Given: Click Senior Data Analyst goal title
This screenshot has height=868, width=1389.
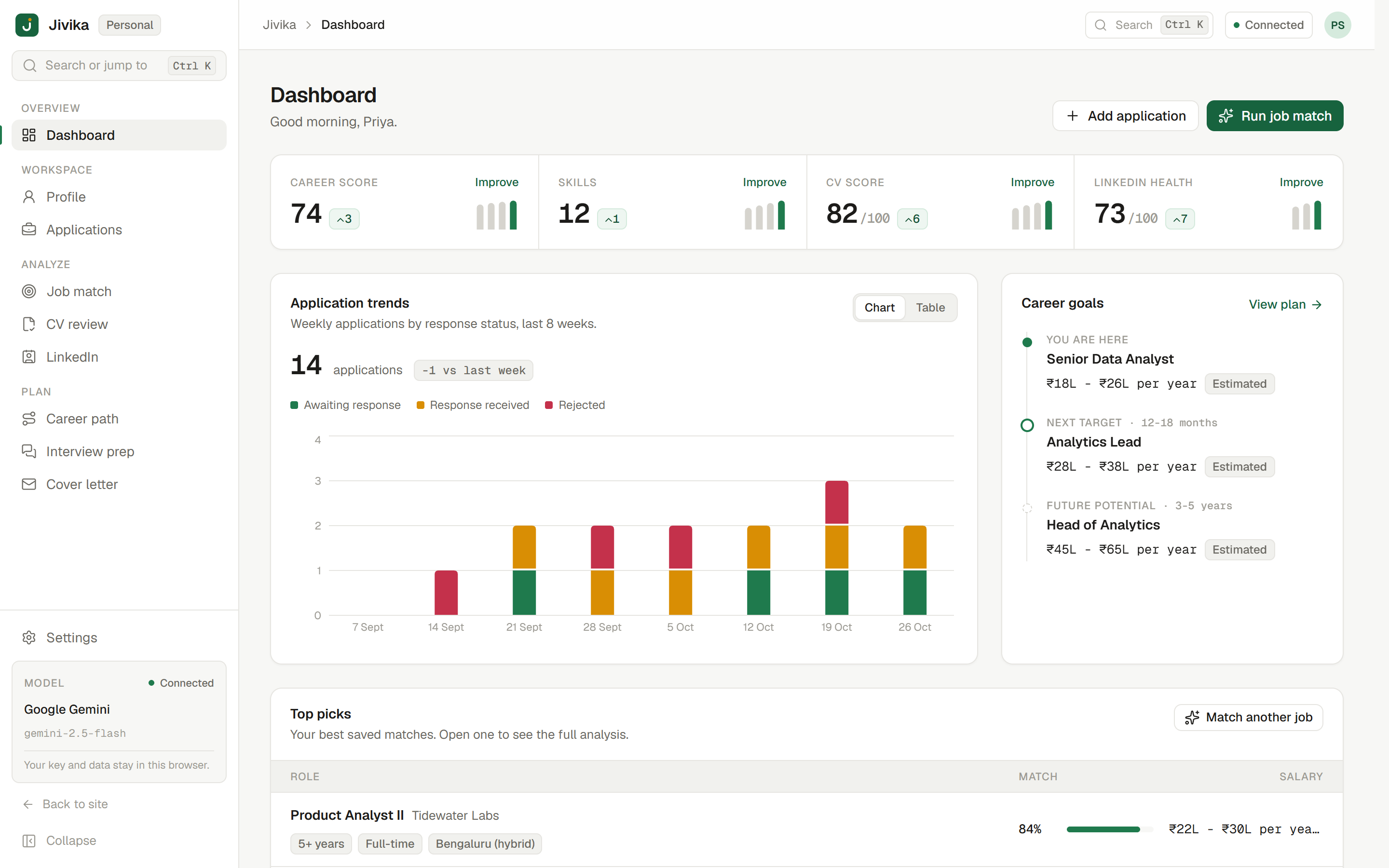Looking at the screenshot, I should tap(1109, 359).
